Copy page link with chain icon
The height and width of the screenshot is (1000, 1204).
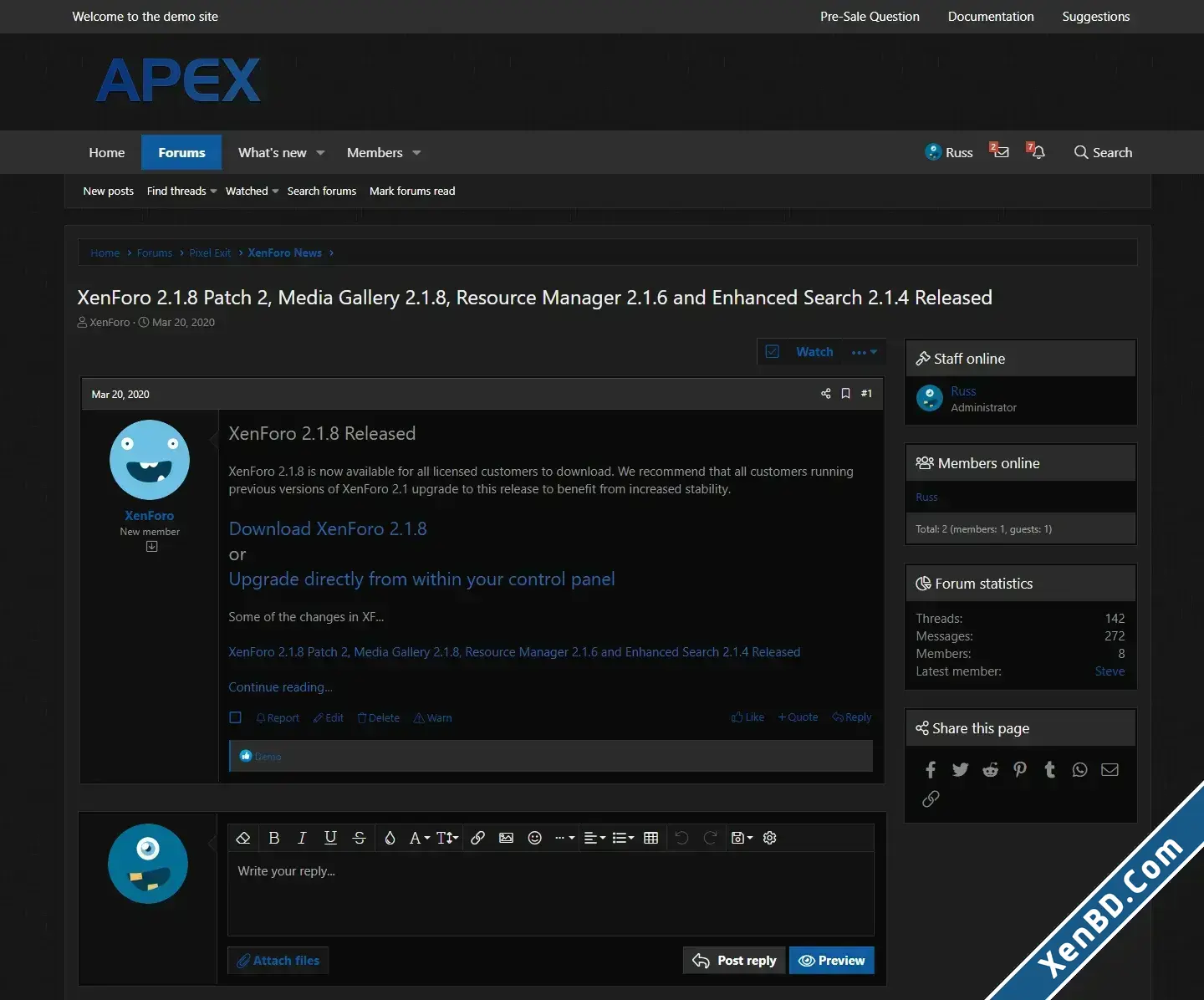pos(931,798)
